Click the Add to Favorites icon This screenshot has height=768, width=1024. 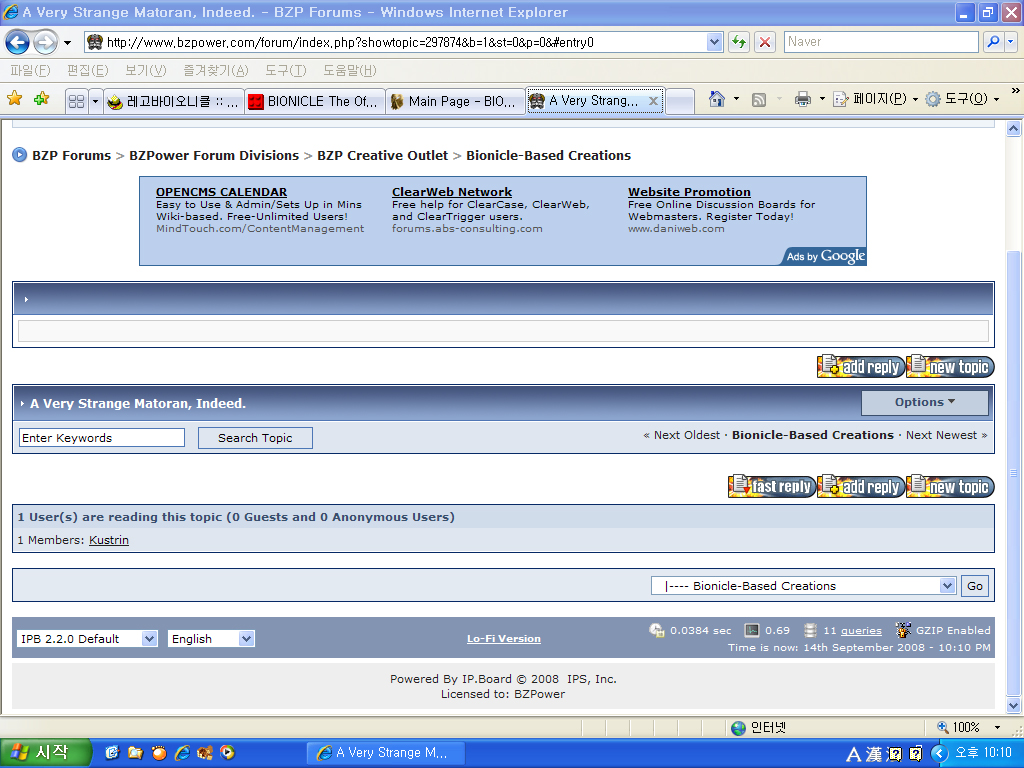click(41, 99)
